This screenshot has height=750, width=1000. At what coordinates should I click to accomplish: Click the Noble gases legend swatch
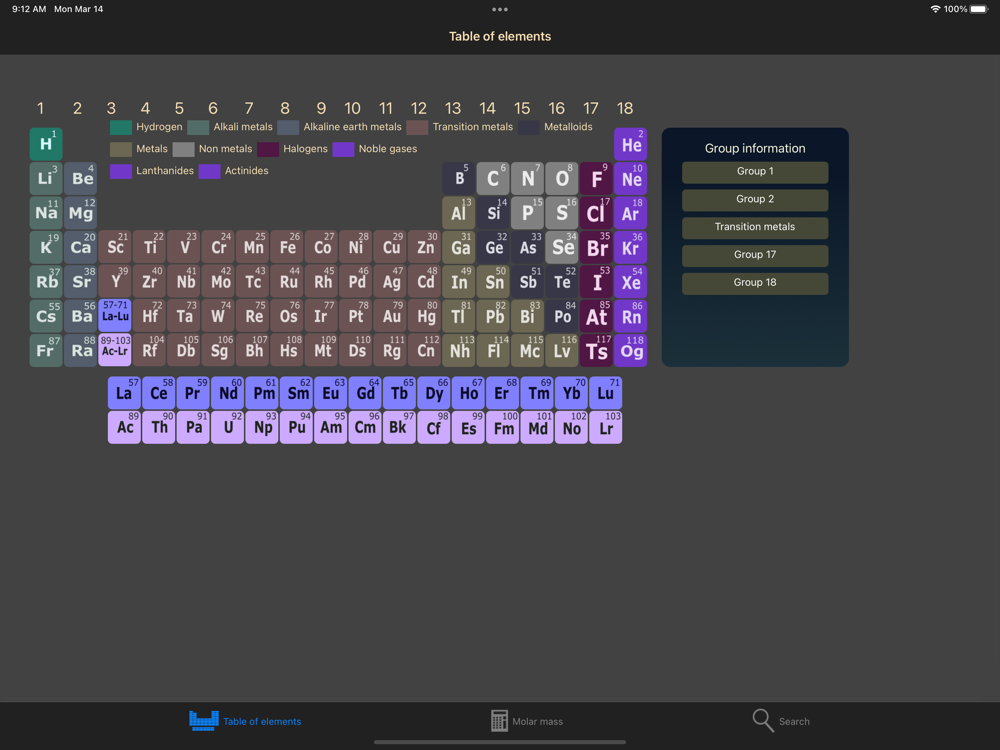coord(343,149)
